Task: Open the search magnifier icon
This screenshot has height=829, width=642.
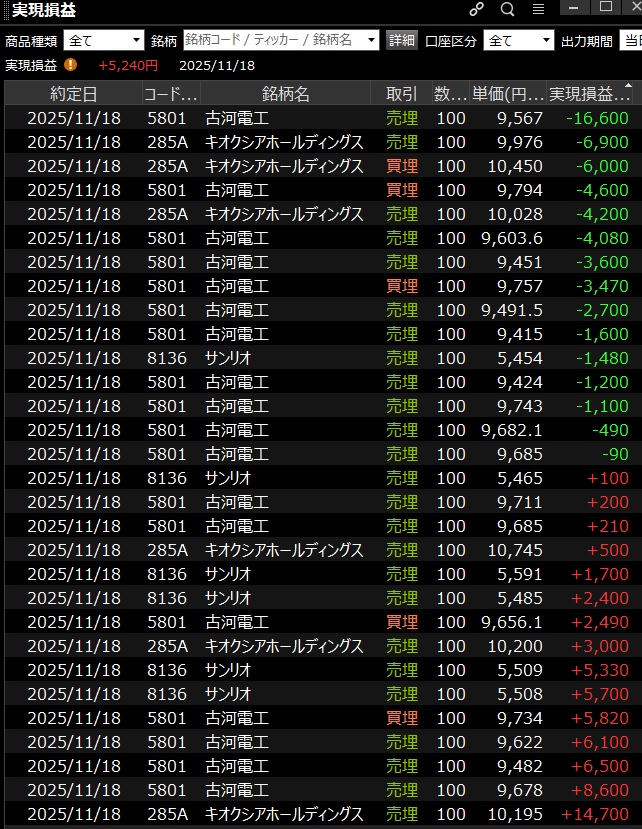Action: pos(507,9)
